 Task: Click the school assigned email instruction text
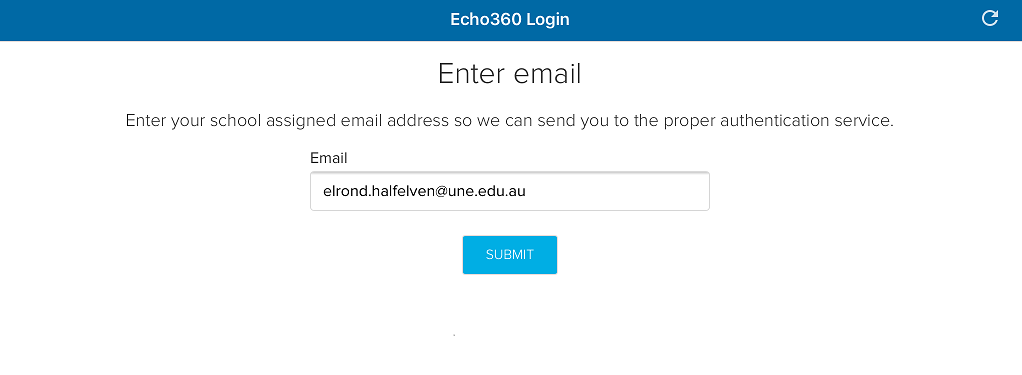point(510,121)
